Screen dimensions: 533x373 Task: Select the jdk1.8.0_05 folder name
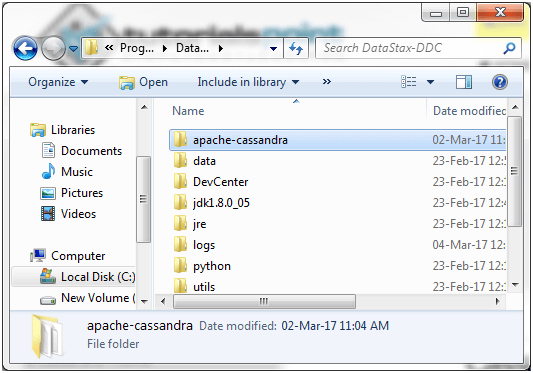pyautogui.click(x=221, y=203)
